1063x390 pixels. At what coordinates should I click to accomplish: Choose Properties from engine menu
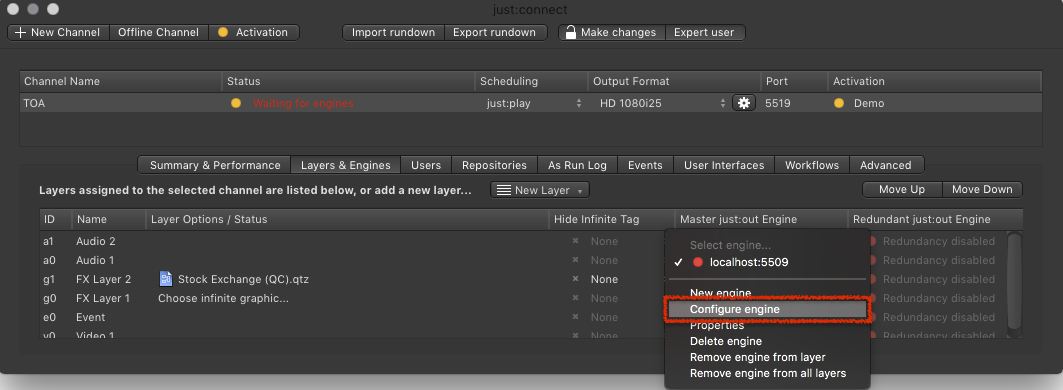coord(767,326)
